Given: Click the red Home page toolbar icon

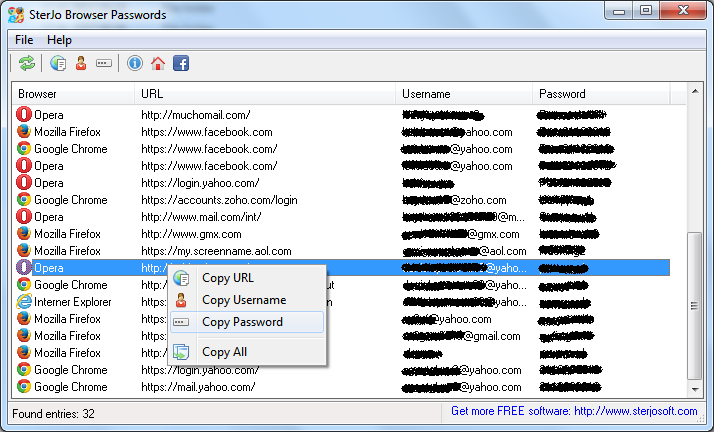Looking at the screenshot, I should pyautogui.click(x=158, y=63).
